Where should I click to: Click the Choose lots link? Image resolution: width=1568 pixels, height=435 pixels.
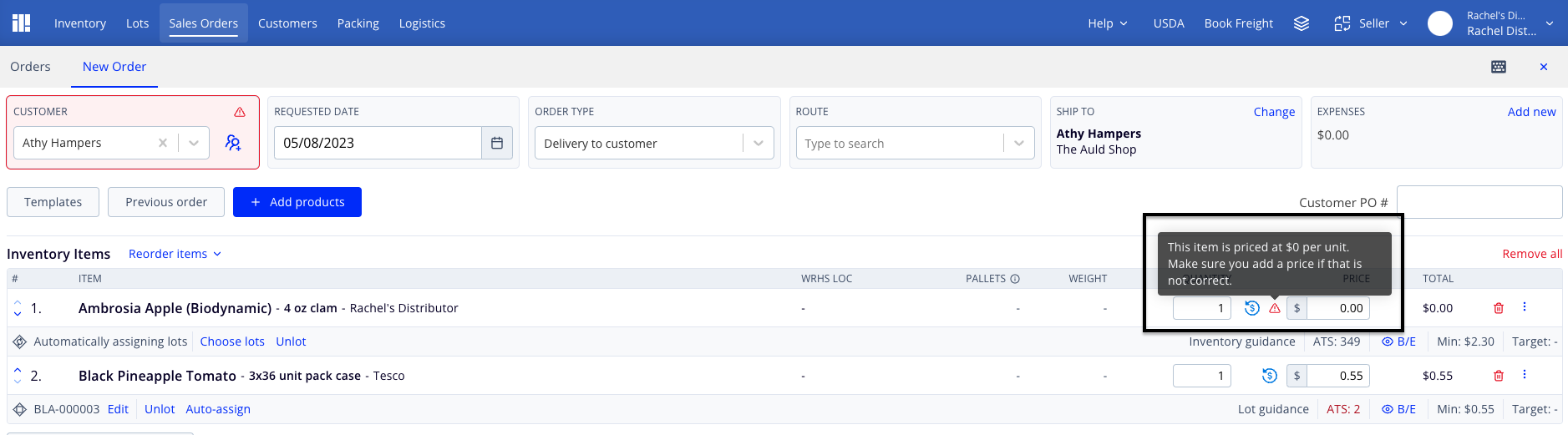point(232,341)
